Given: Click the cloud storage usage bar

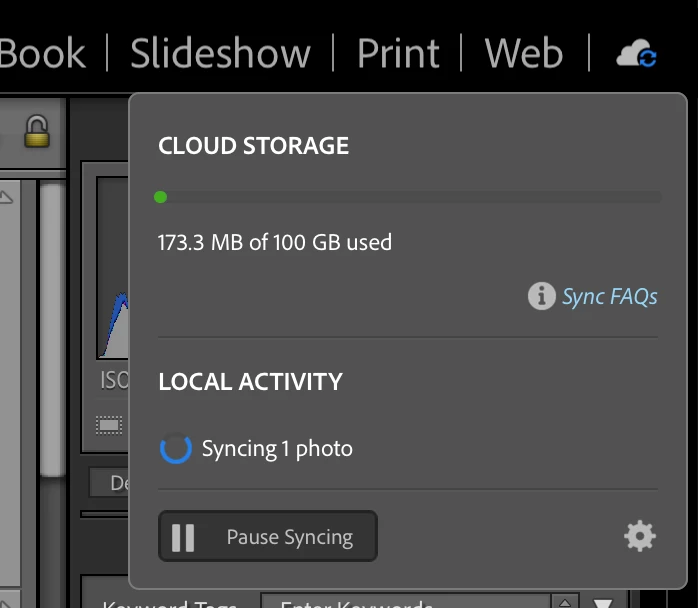Looking at the screenshot, I should pyautogui.click(x=408, y=197).
